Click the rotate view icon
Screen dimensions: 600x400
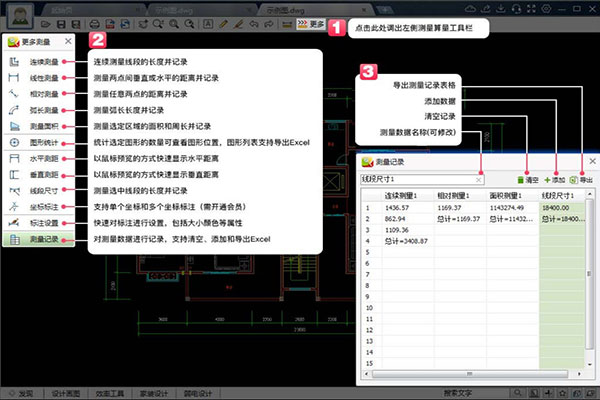[x=143, y=24]
